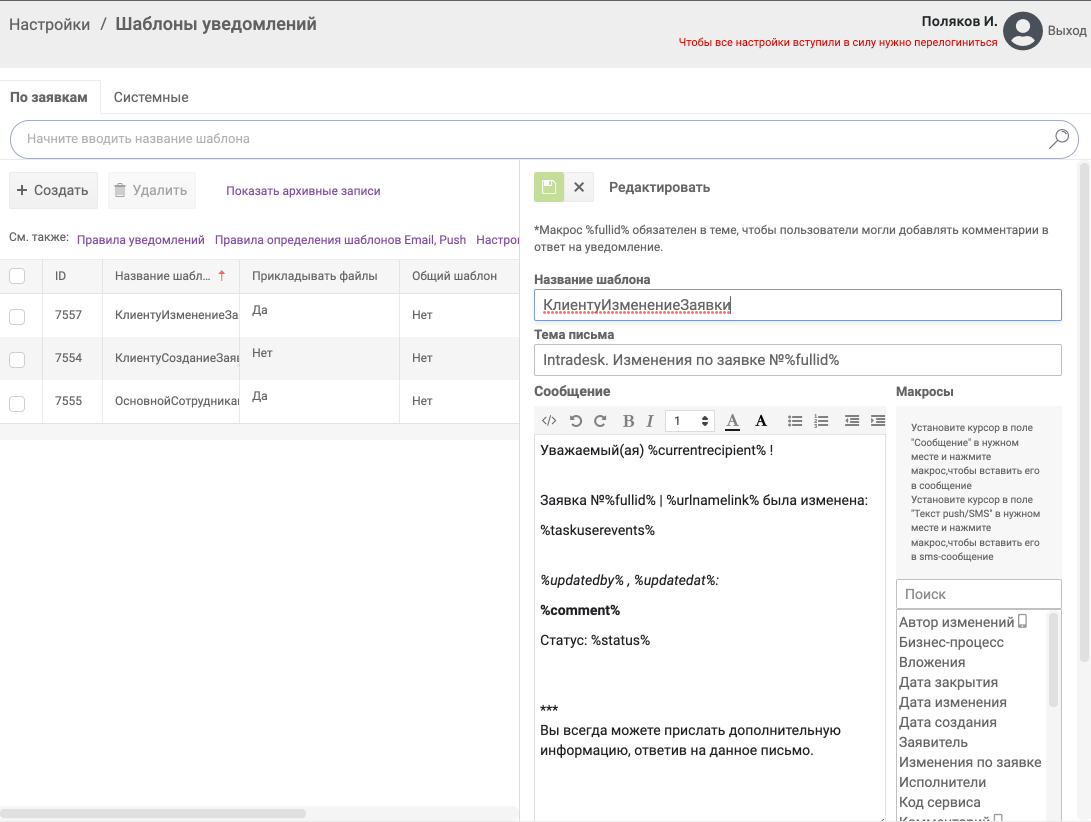Click ID cell 7554
The width and height of the screenshot is (1091, 822).
coord(68,358)
